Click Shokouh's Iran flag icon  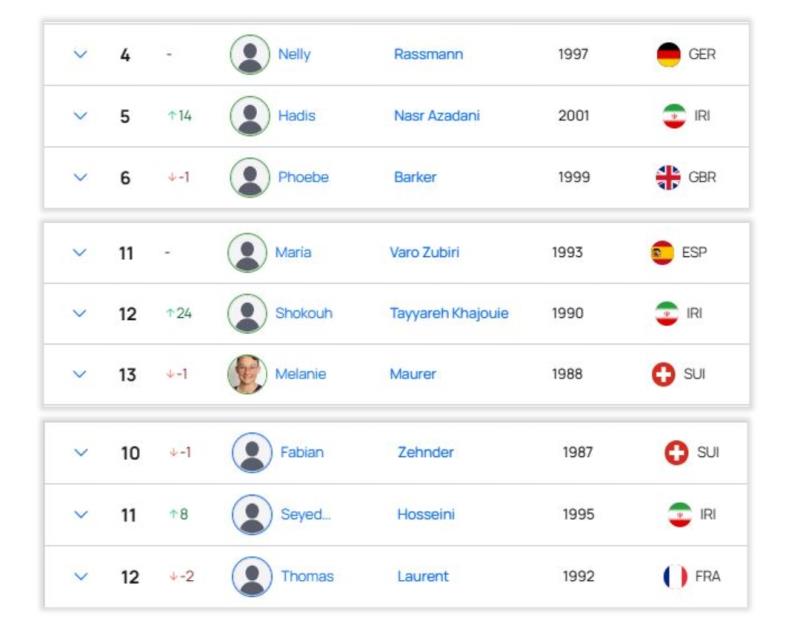click(x=667, y=313)
